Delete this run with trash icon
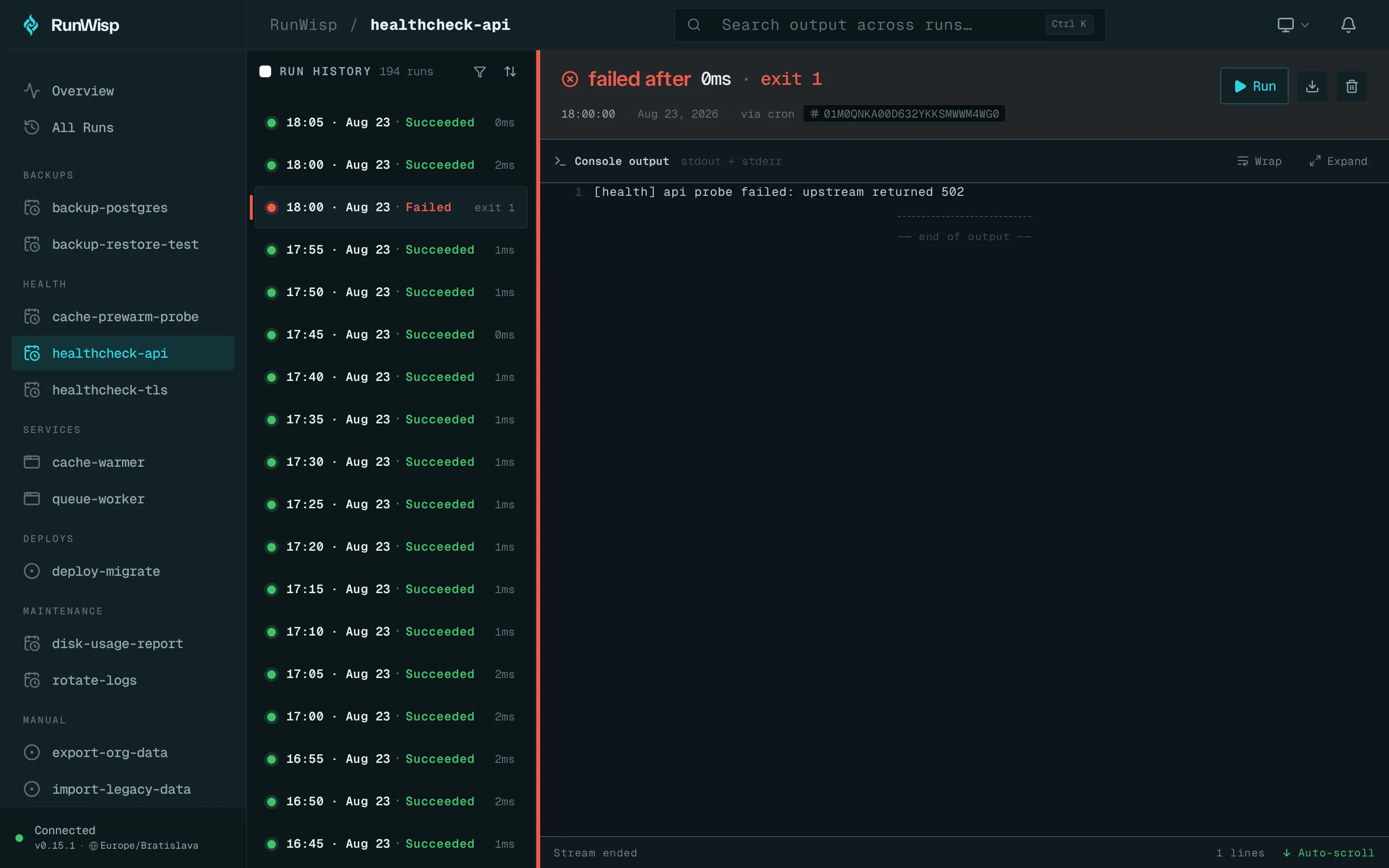Image resolution: width=1389 pixels, height=868 pixels. click(x=1352, y=86)
